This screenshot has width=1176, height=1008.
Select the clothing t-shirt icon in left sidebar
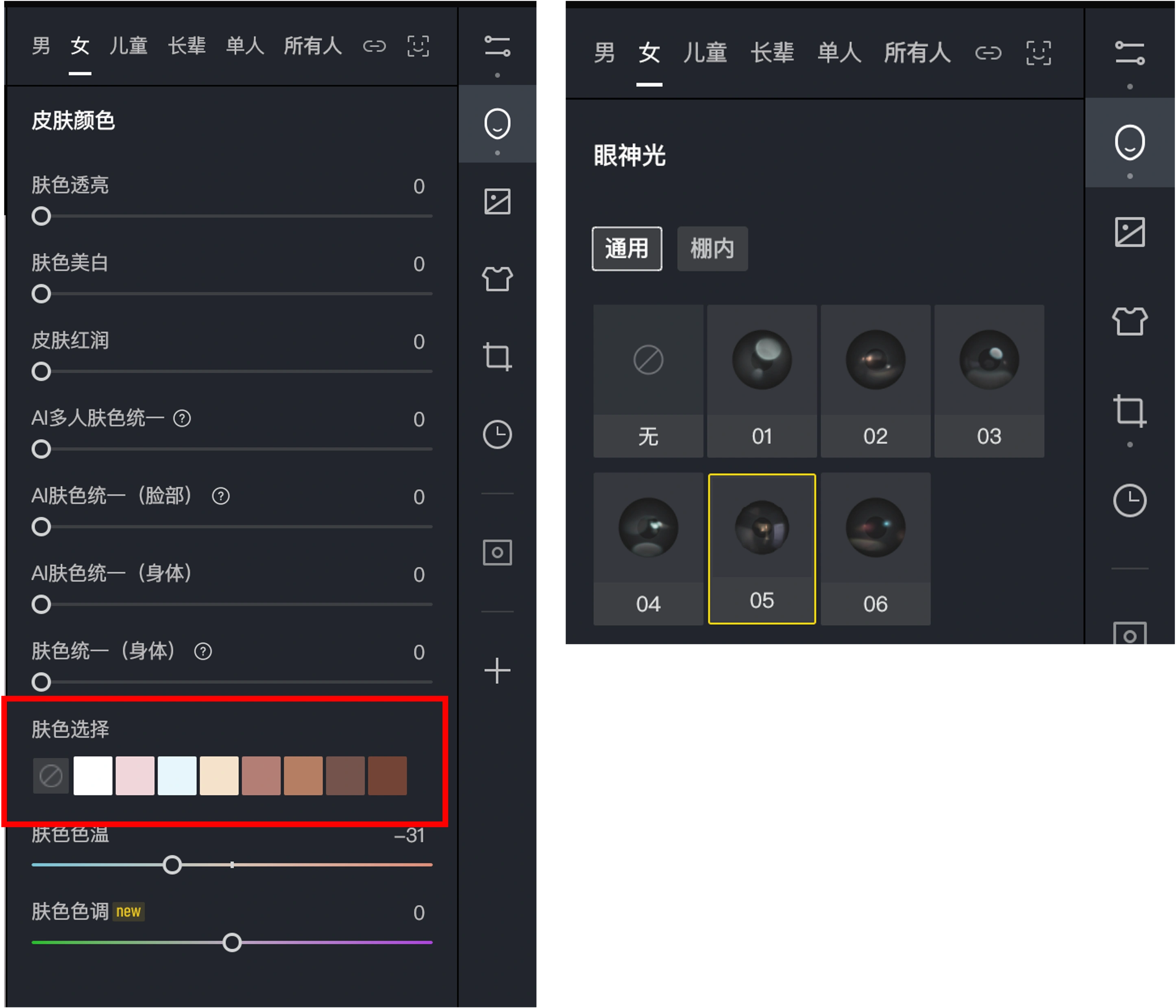click(x=497, y=279)
